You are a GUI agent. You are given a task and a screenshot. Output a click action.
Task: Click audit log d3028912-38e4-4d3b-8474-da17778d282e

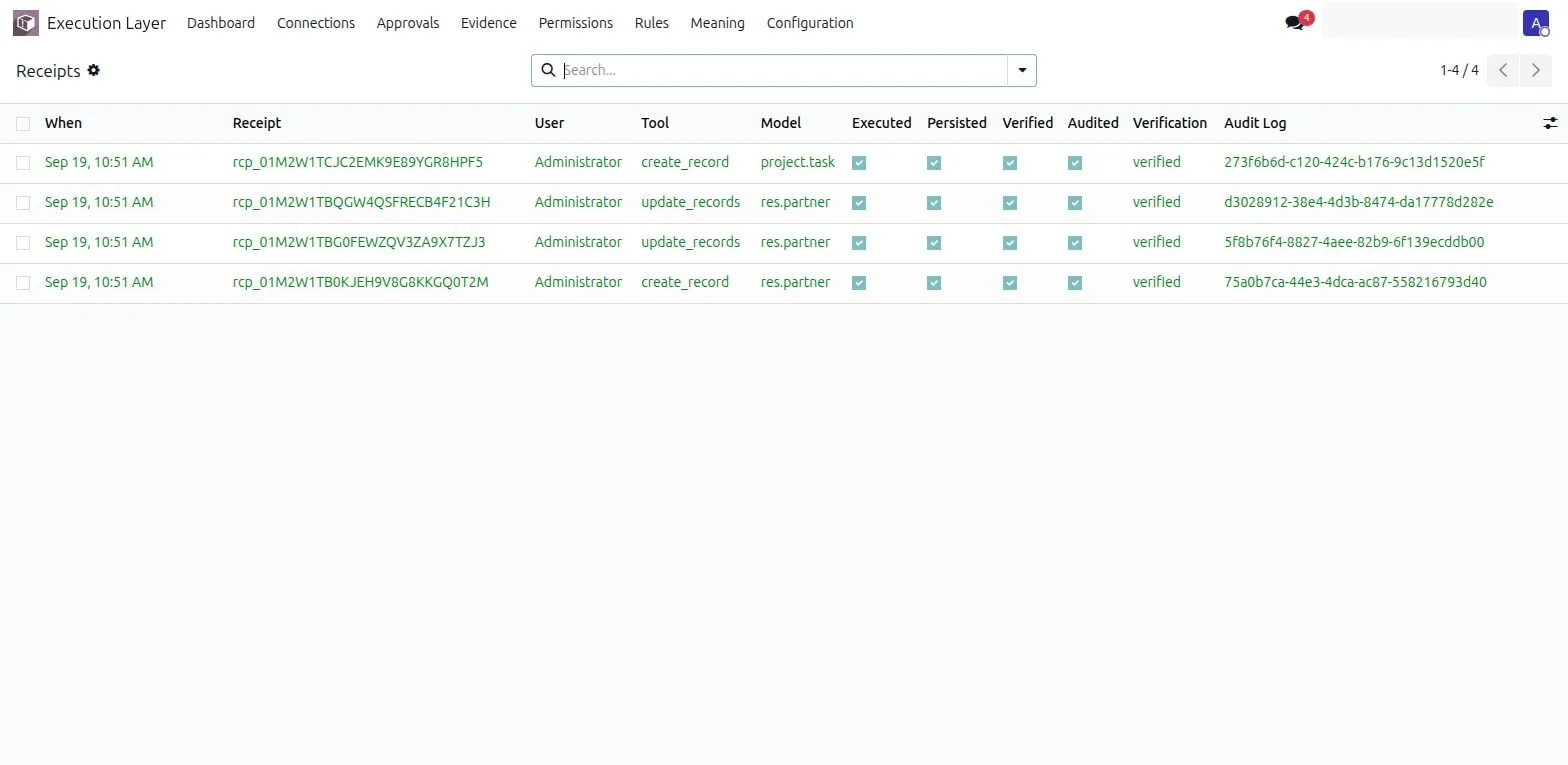[x=1359, y=202]
